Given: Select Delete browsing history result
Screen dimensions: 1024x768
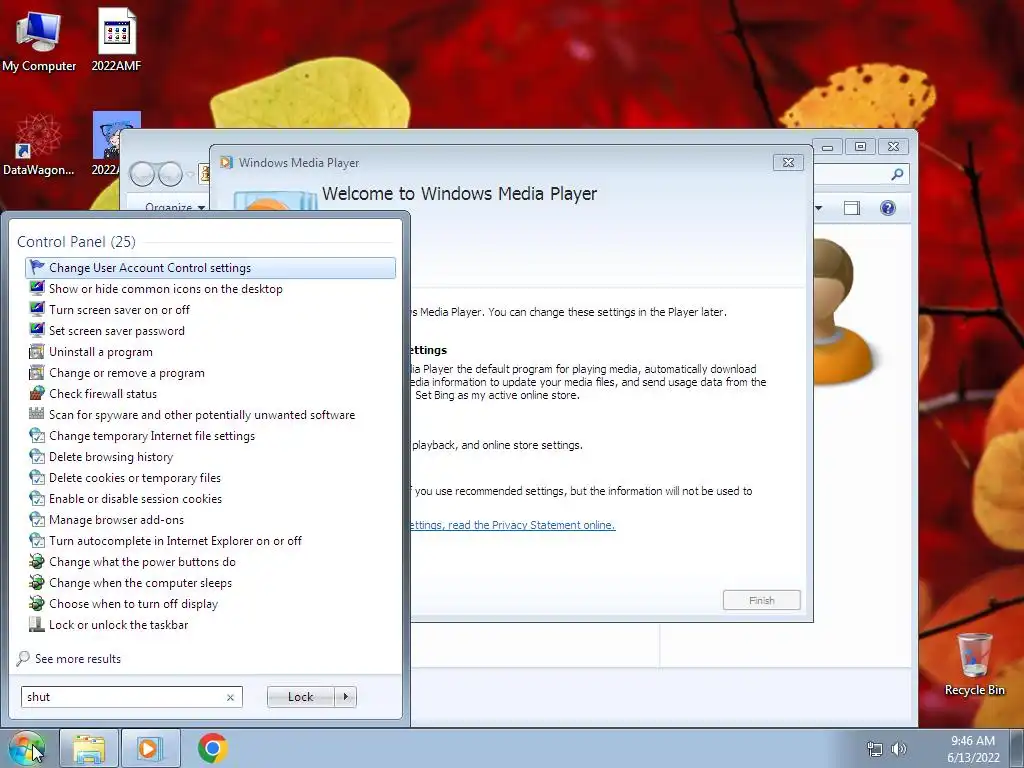Looking at the screenshot, I should [210, 456].
